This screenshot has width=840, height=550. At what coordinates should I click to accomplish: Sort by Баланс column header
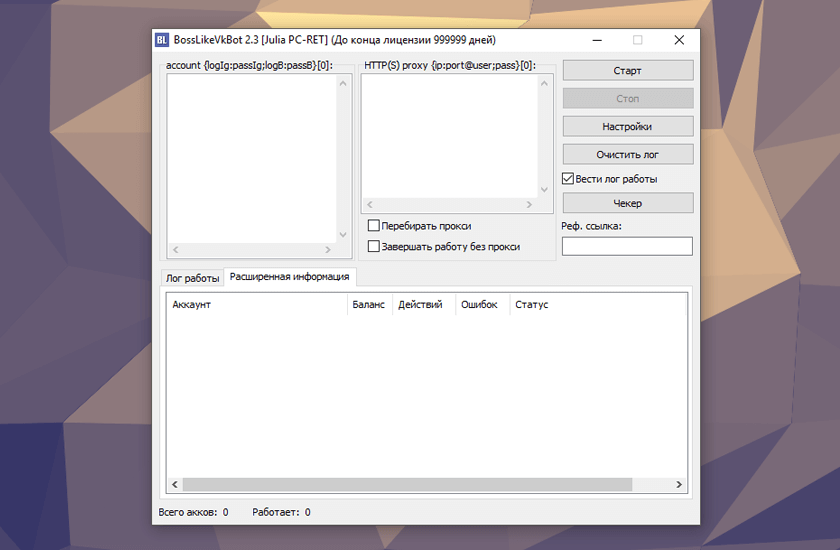[369, 304]
